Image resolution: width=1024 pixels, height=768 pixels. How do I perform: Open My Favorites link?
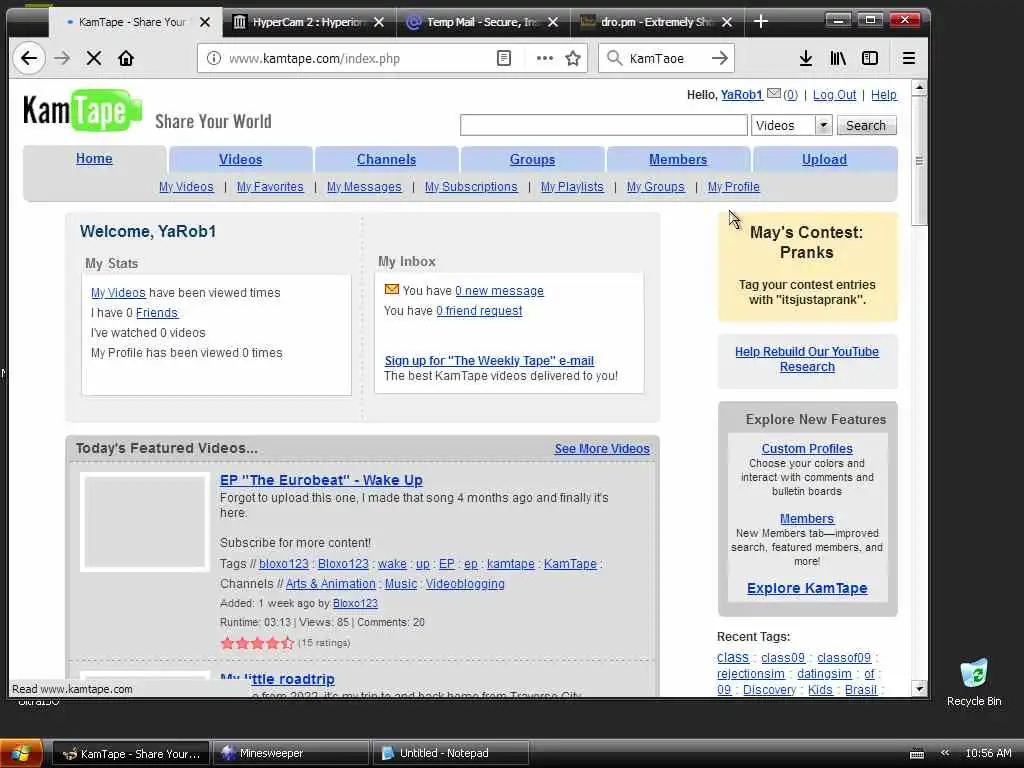coord(270,187)
